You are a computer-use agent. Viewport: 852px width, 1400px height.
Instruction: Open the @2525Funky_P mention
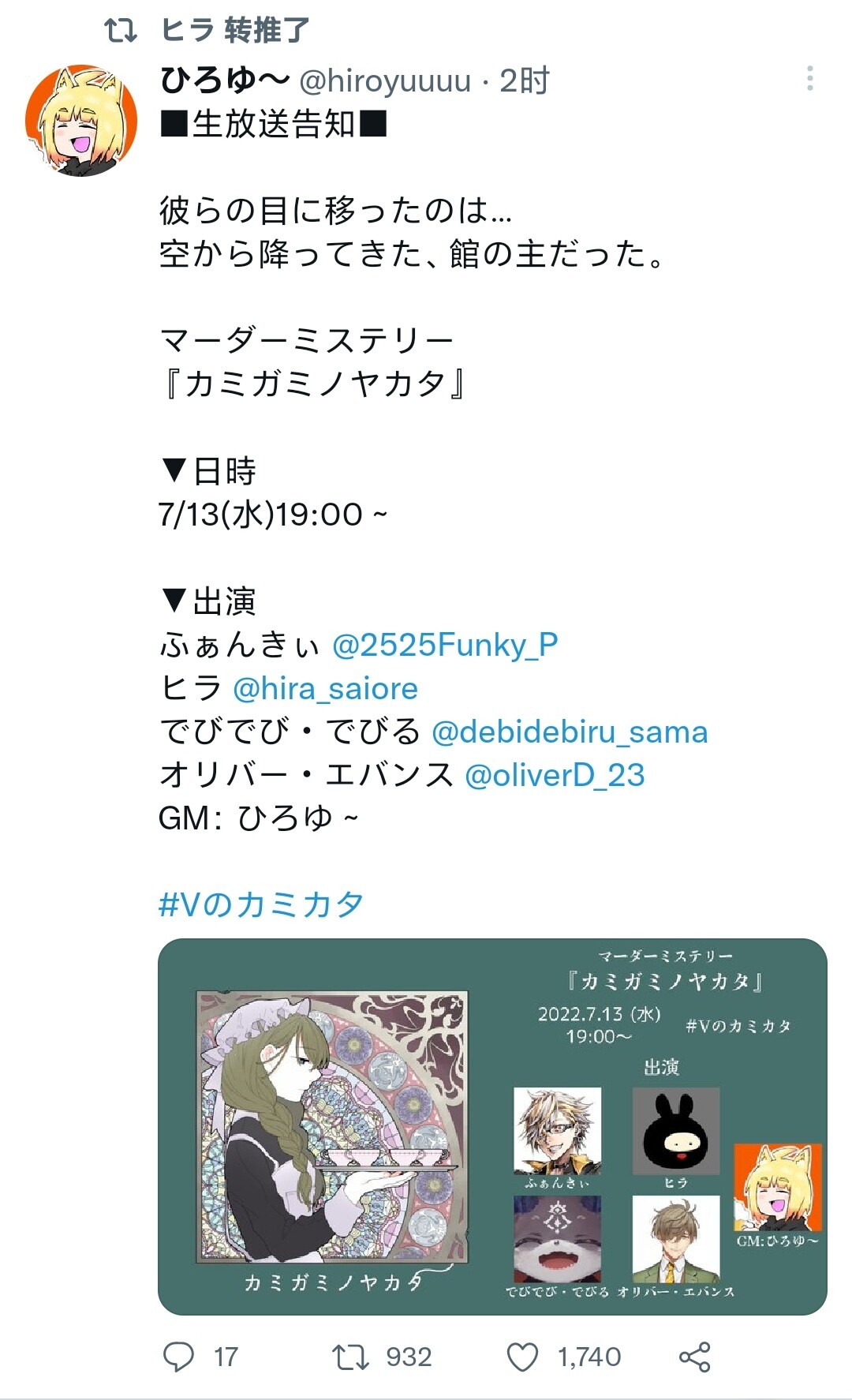[445, 645]
